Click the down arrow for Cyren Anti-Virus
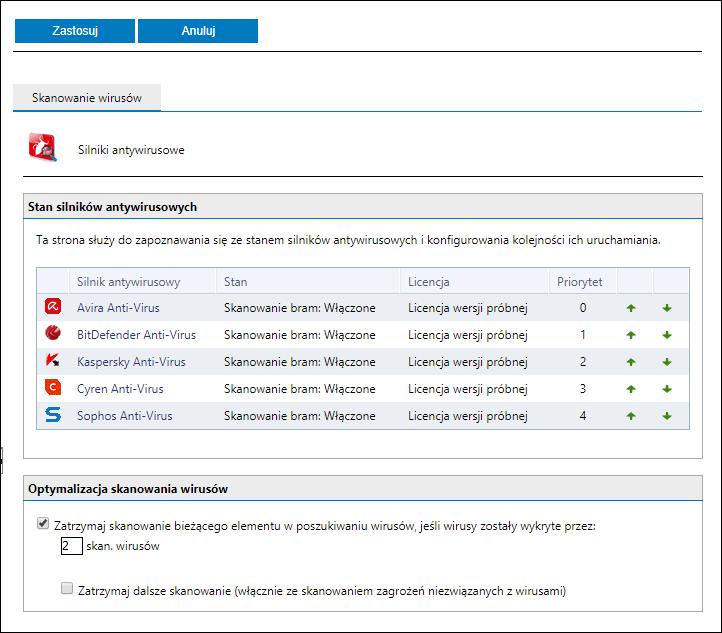The image size is (722, 633). (667, 389)
